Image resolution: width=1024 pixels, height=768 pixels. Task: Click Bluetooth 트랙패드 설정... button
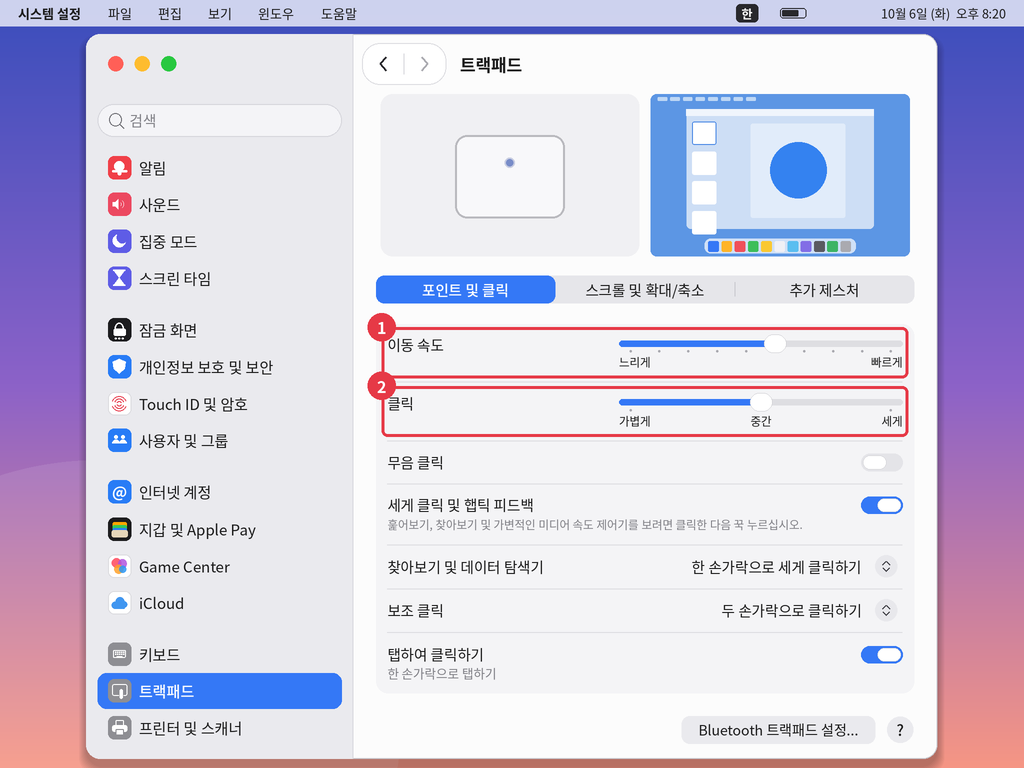(778, 729)
